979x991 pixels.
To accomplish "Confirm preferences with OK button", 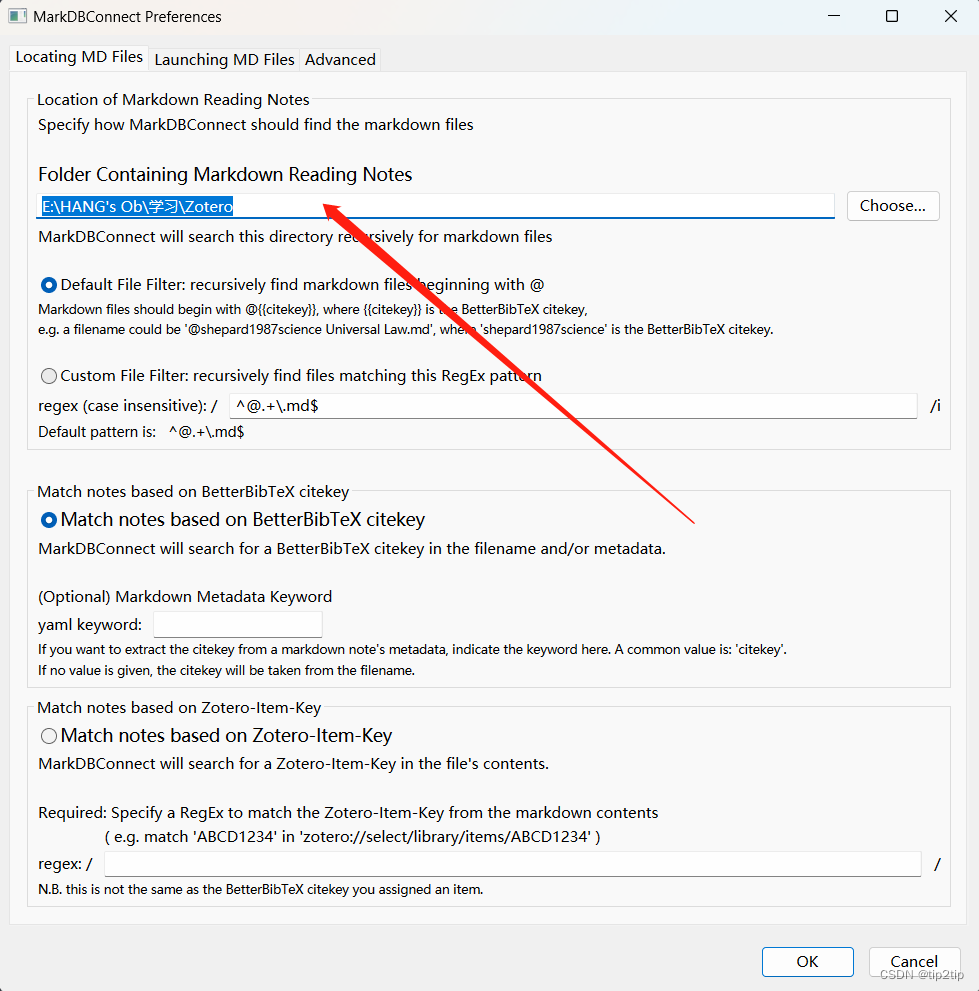I will pyautogui.click(x=807, y=961).
